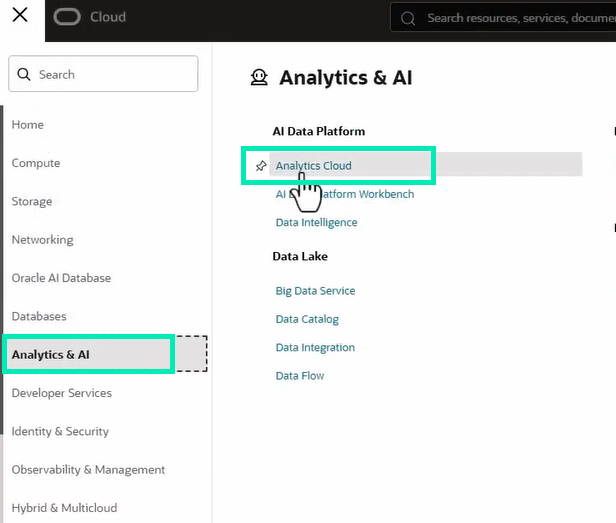The height and width of the screenshot is (523, 616).
Task: Close the navigation menu with the X icon
Action: [20, 15]
